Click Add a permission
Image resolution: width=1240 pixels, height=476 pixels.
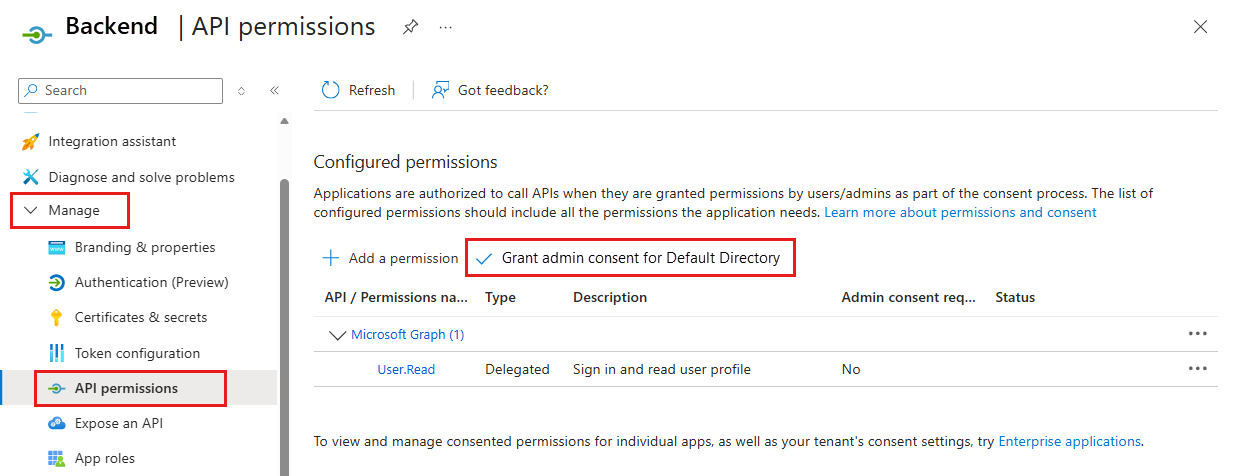(390, 258)
